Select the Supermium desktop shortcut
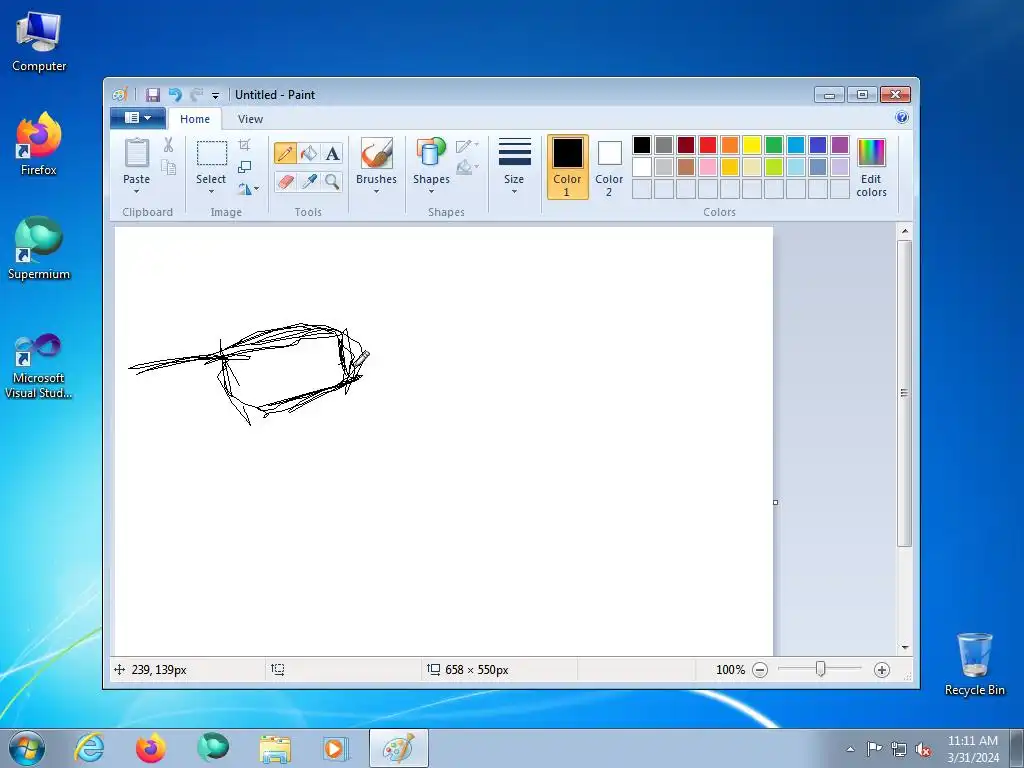 coord(39,248)
